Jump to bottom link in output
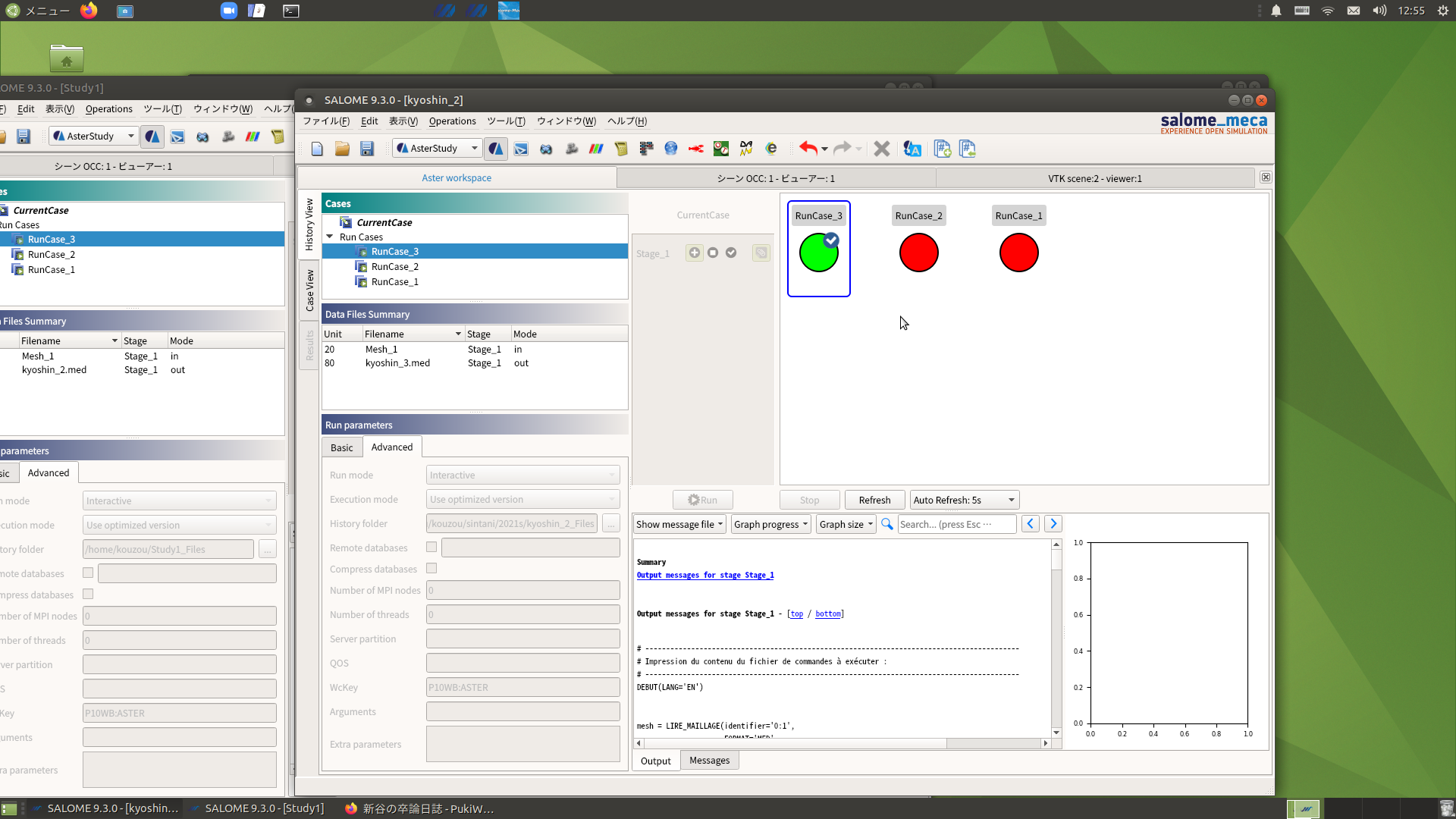Image resolution: width=1456 pixels, height=819 pixels. (828, 614)
